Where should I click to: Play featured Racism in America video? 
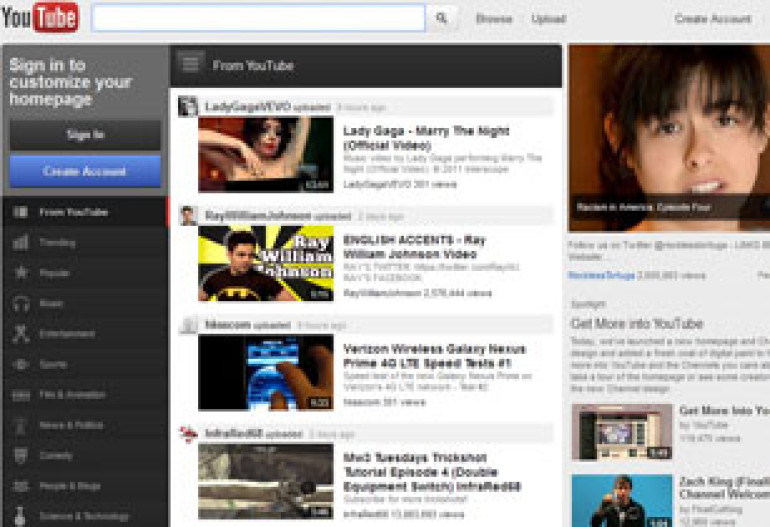669,138
